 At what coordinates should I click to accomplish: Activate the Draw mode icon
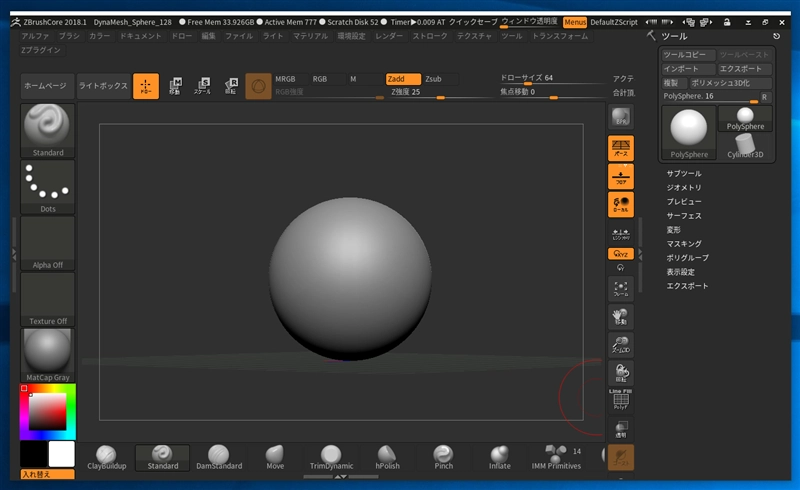[x=146, y=86]
